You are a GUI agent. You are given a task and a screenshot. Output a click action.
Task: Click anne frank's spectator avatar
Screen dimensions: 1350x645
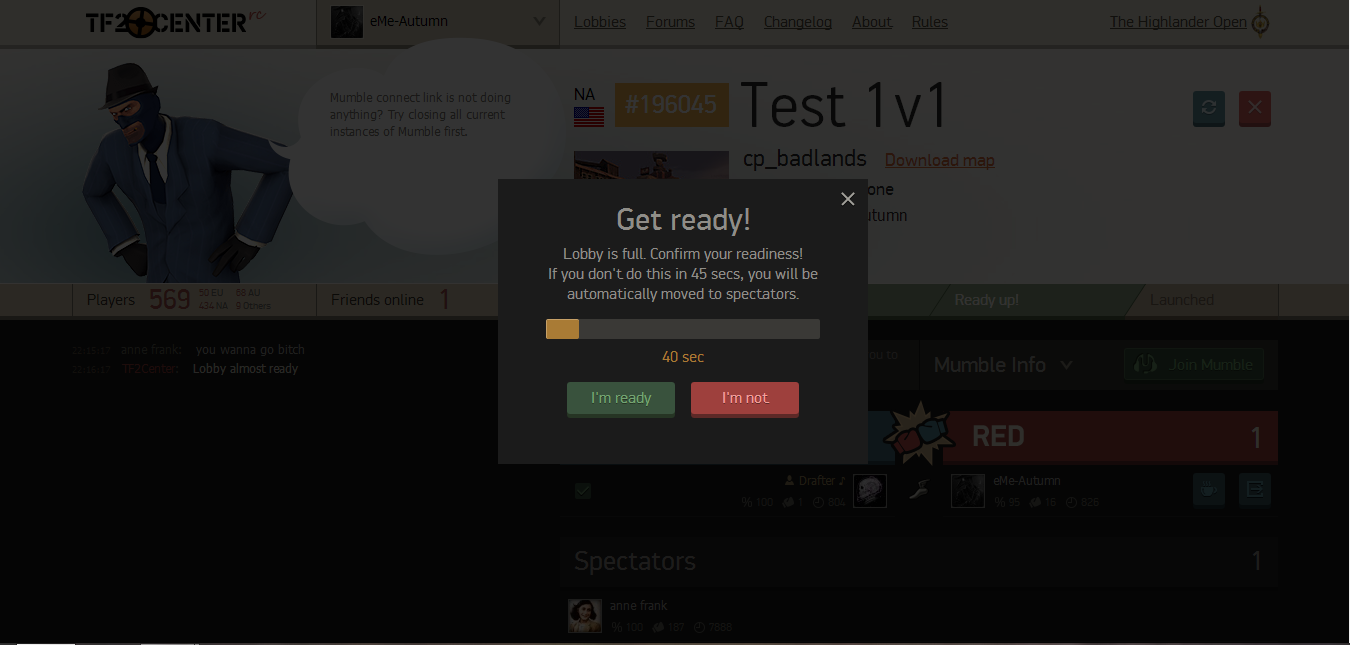585,615
